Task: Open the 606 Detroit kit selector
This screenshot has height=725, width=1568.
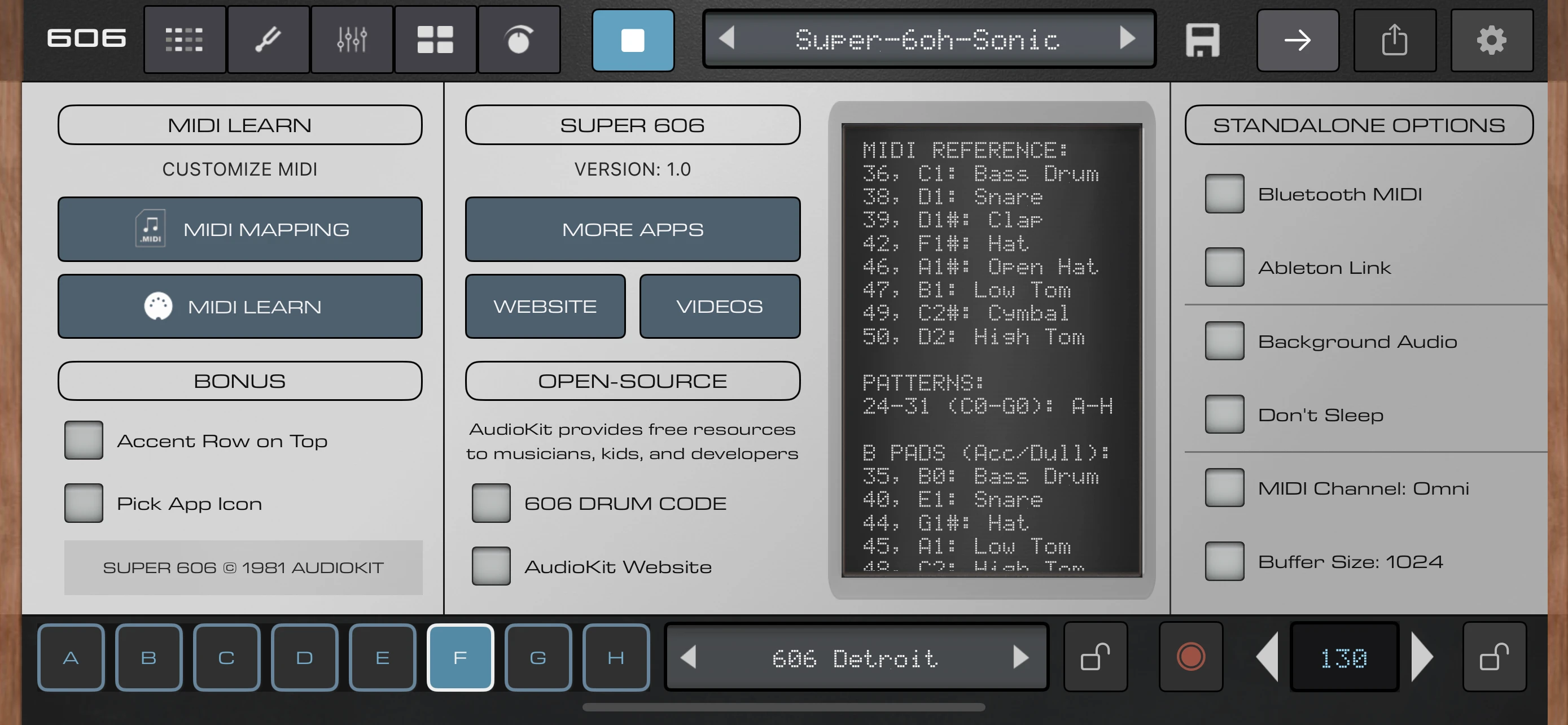Action: pos(856,657)
